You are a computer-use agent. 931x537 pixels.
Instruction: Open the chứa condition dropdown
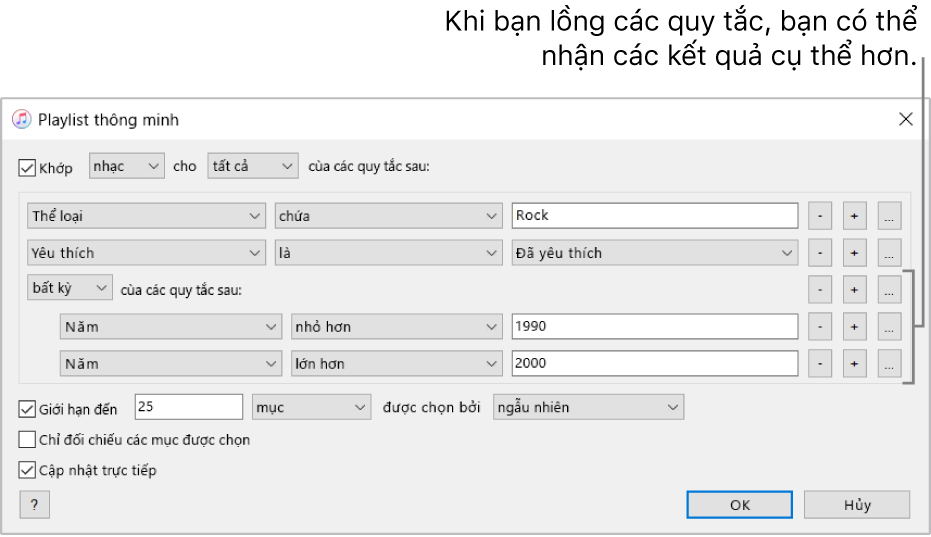(x=388, y=216)
